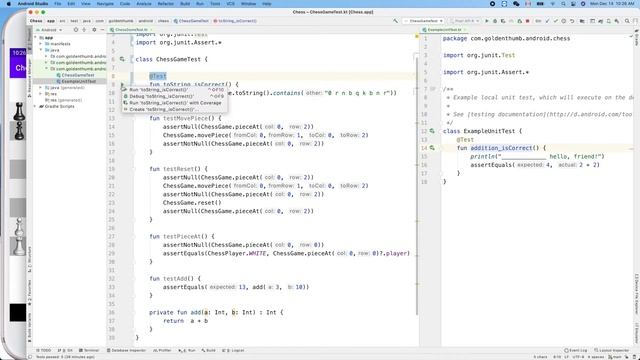Choose Debug 'toString_isCorrect()' menu entry
This screenshot has width=640, height=360.
(174, 96)
